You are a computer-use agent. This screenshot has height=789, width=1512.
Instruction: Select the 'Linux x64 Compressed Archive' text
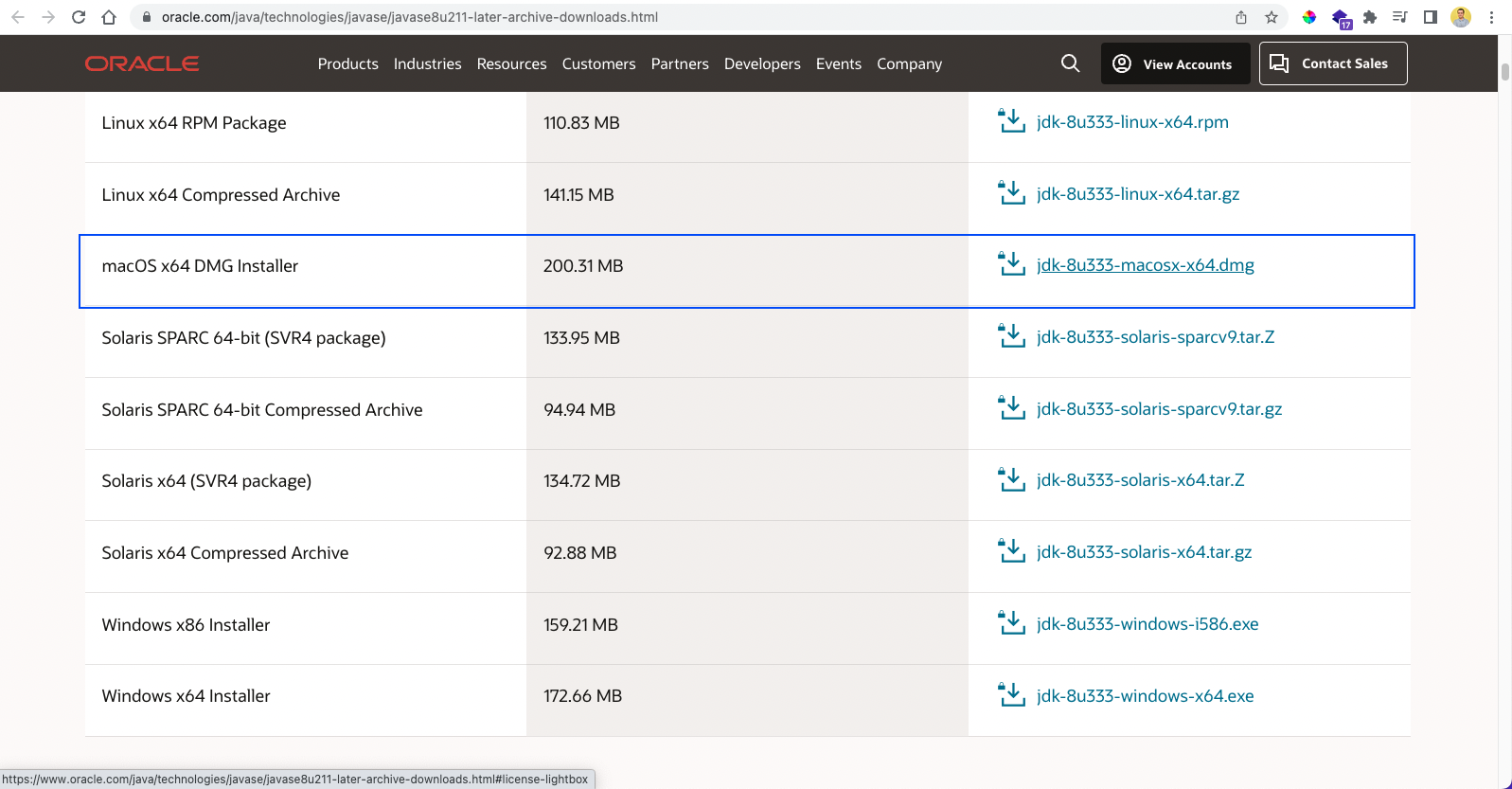coord(221,195)
